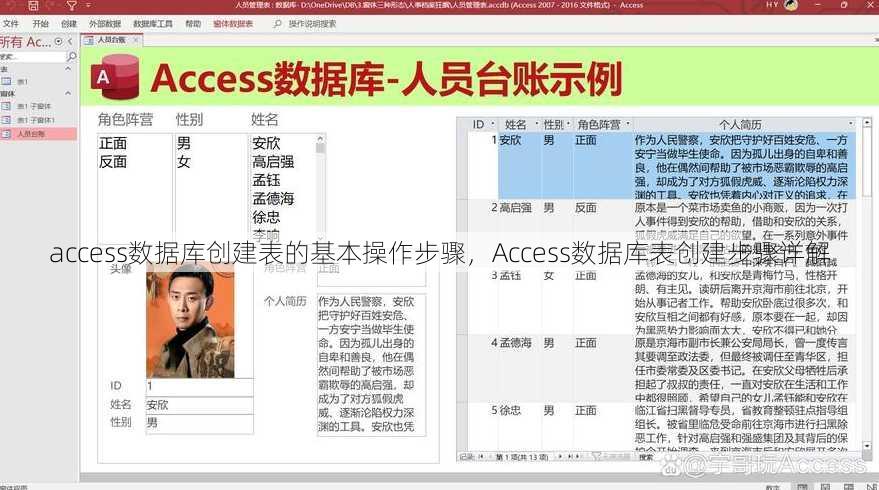Select 反面 in the 角色阵营 list

(x=113, y=162)
